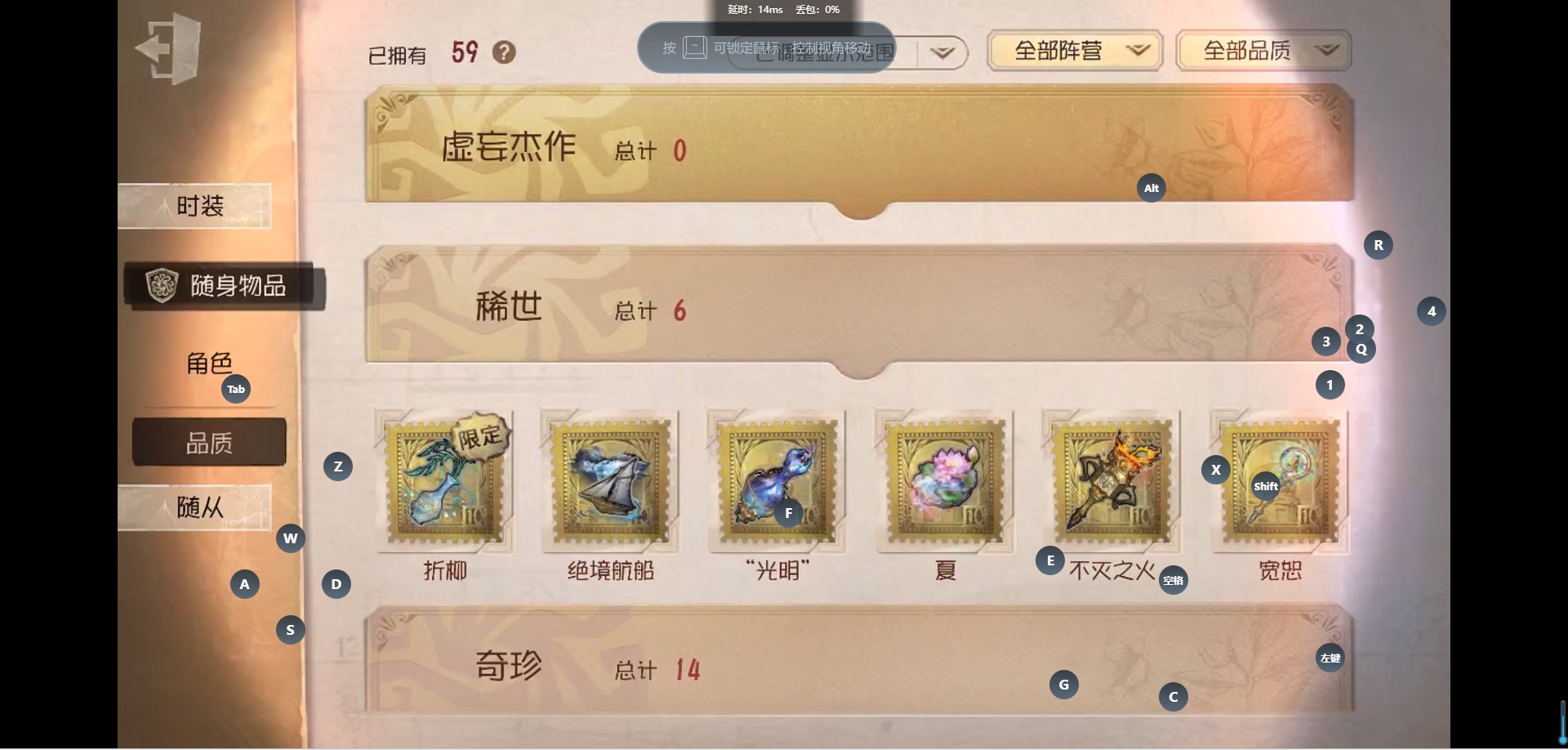Sort by 品质 option

(x=209, y=442)
